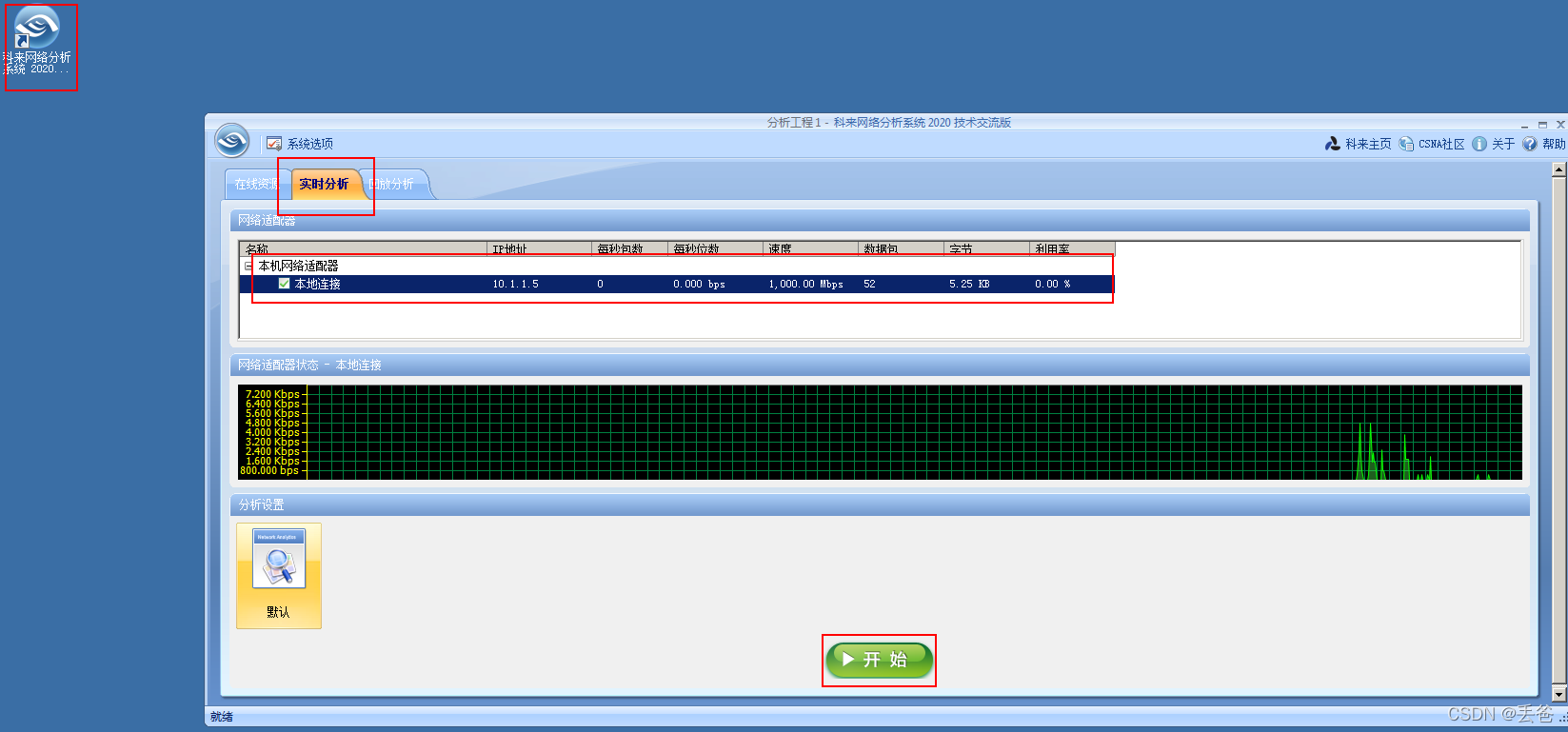
Task: Click the 5.25 KB bytes cell
Action: [969, 284]
